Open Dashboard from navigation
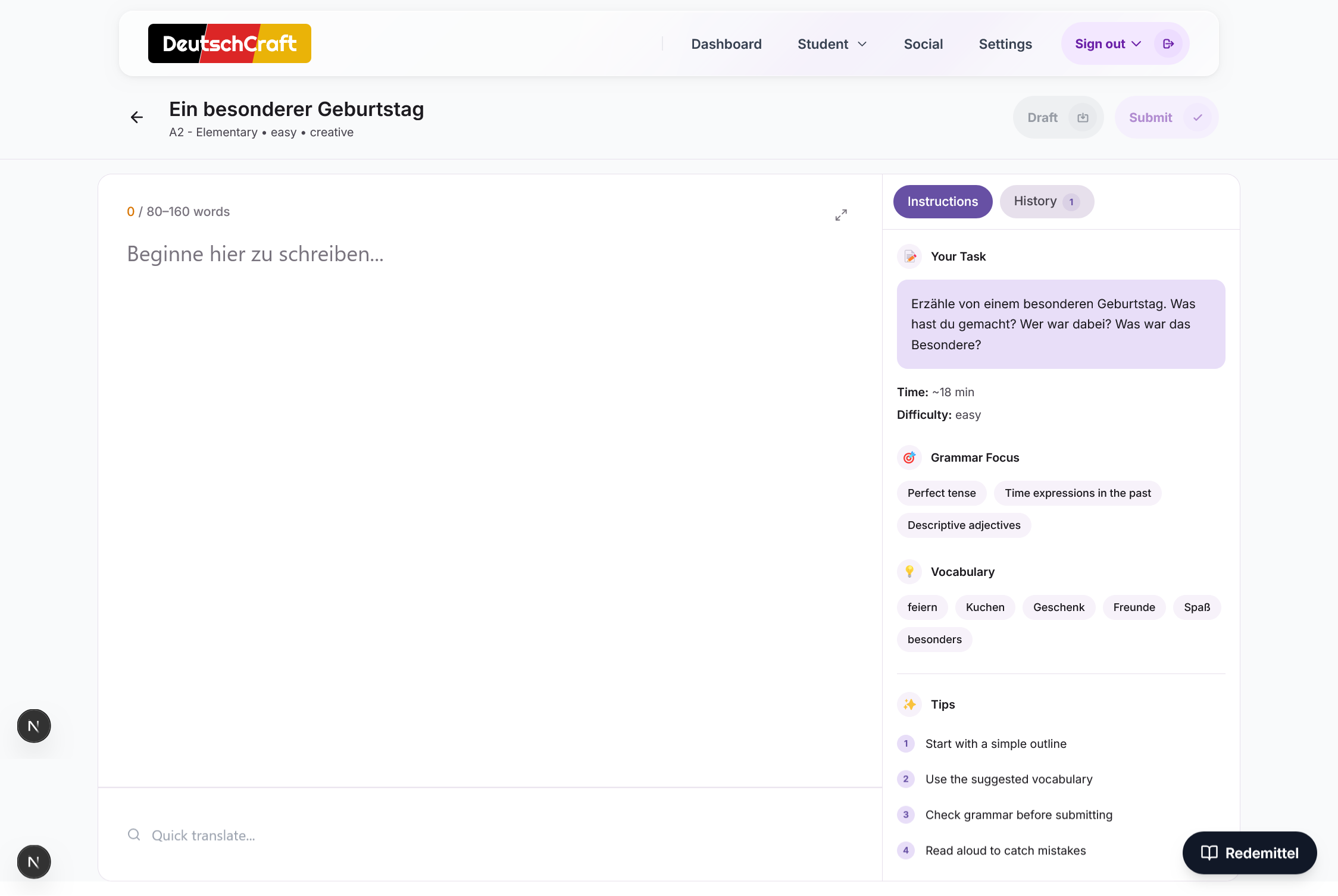 coord(726,44)
